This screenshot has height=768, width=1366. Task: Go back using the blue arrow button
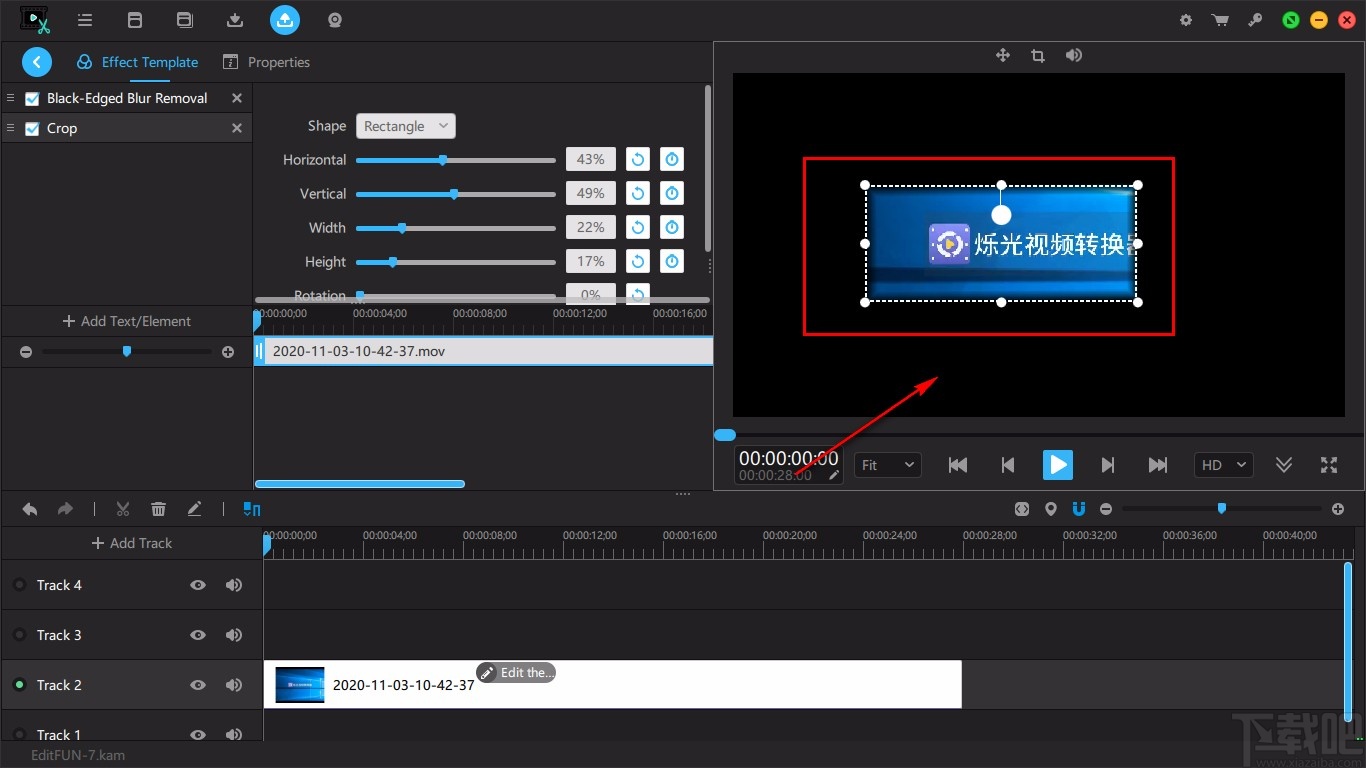[x=37, y=62]
